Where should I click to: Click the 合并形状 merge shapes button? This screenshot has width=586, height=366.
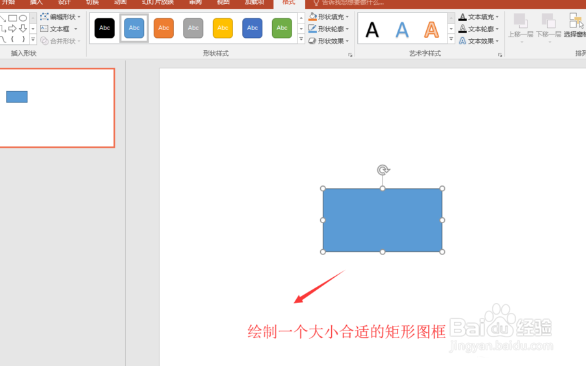point(60,41)
